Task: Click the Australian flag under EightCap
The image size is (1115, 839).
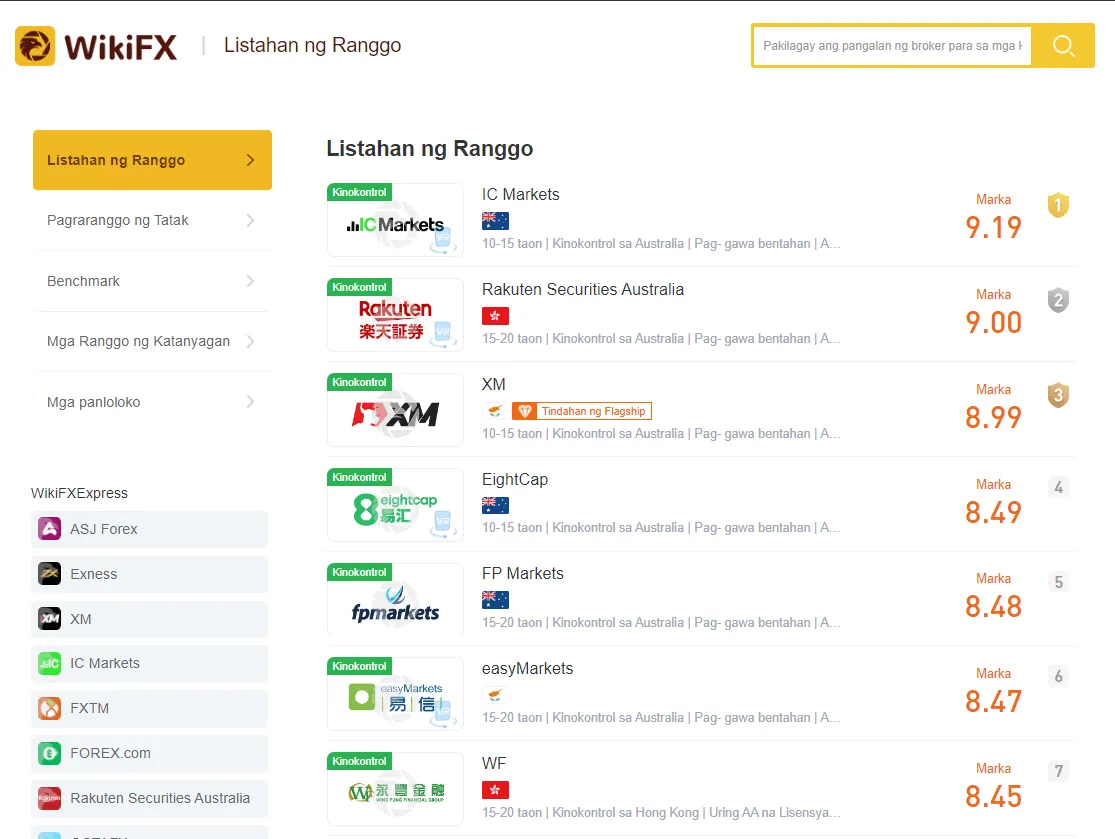Action: 495,506
